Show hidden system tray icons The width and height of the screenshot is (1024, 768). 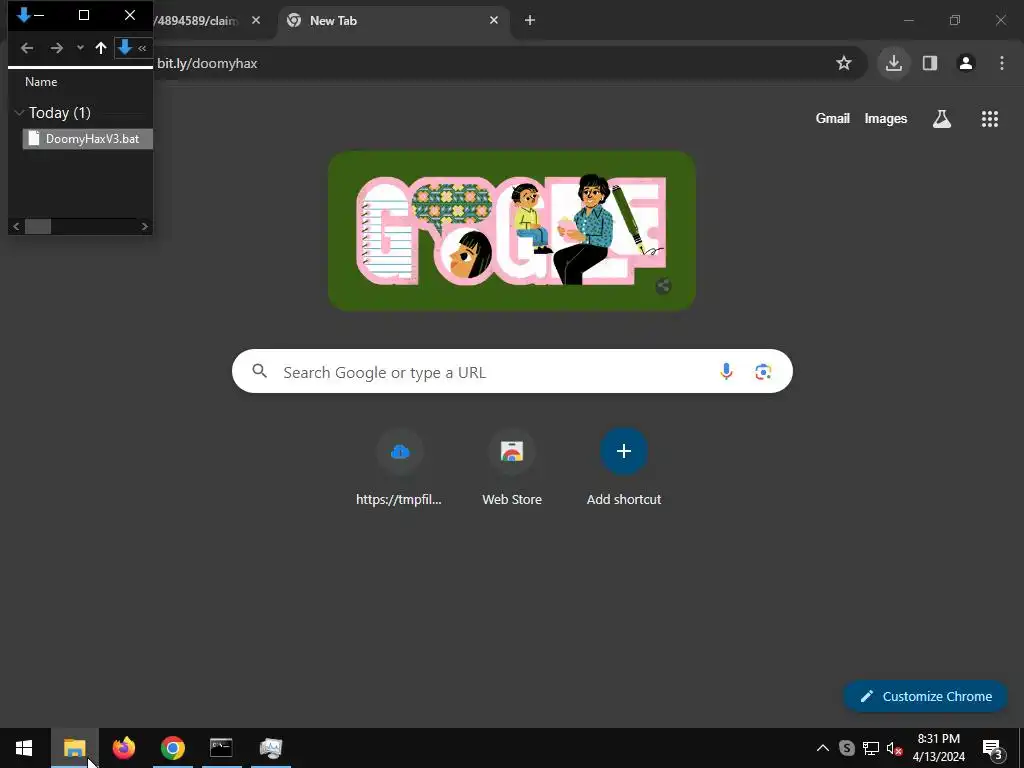[823, 748]
